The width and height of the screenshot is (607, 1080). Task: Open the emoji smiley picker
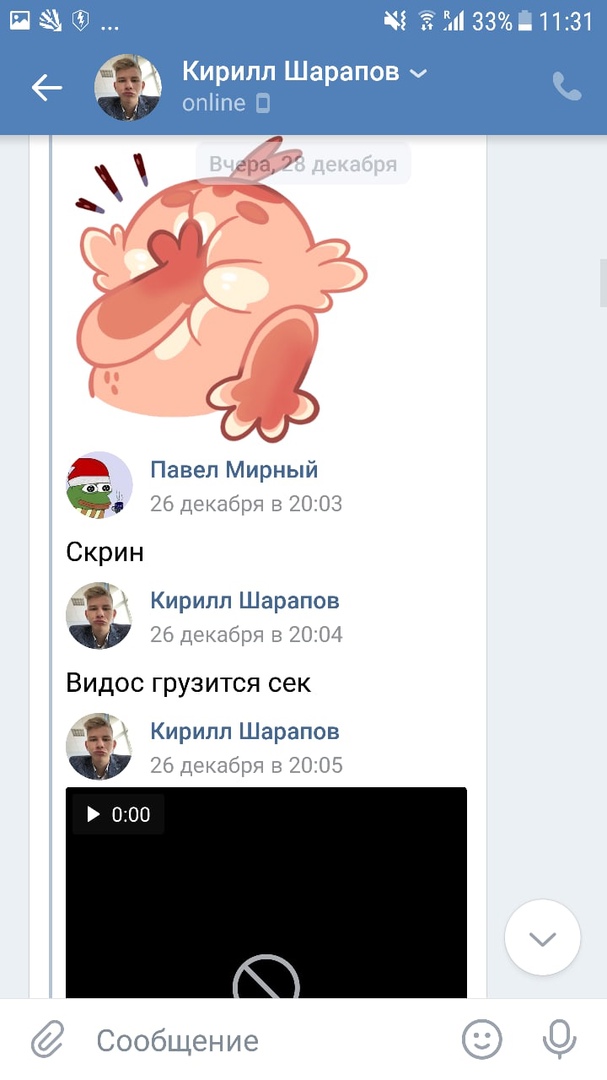(x=482, y=1039)
